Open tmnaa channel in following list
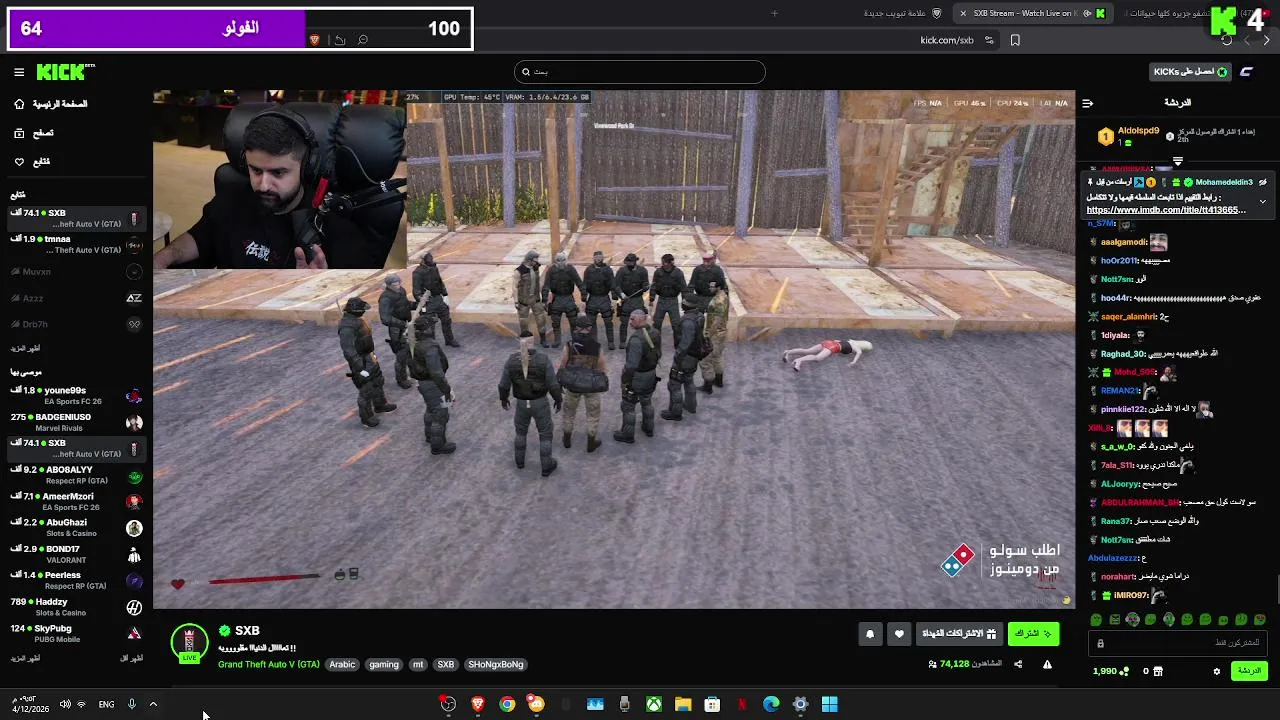The height and width of the screenshot is (720, 1280). 77,244
